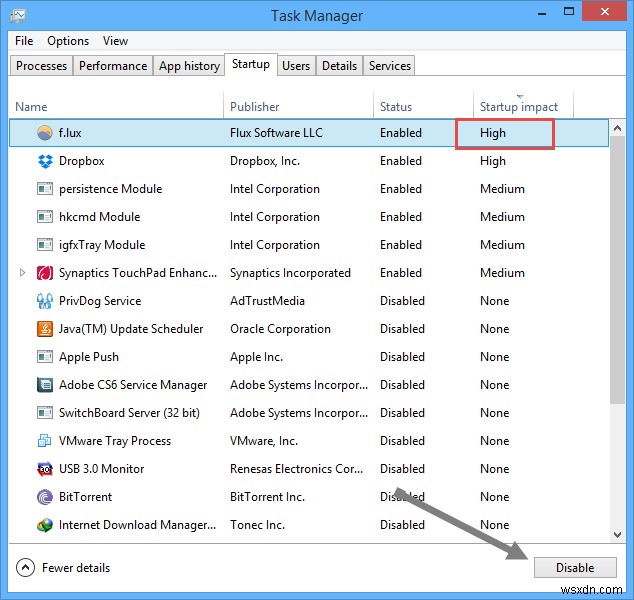
Task: Switch to the App history tab
Action: [x=189, y=66]
